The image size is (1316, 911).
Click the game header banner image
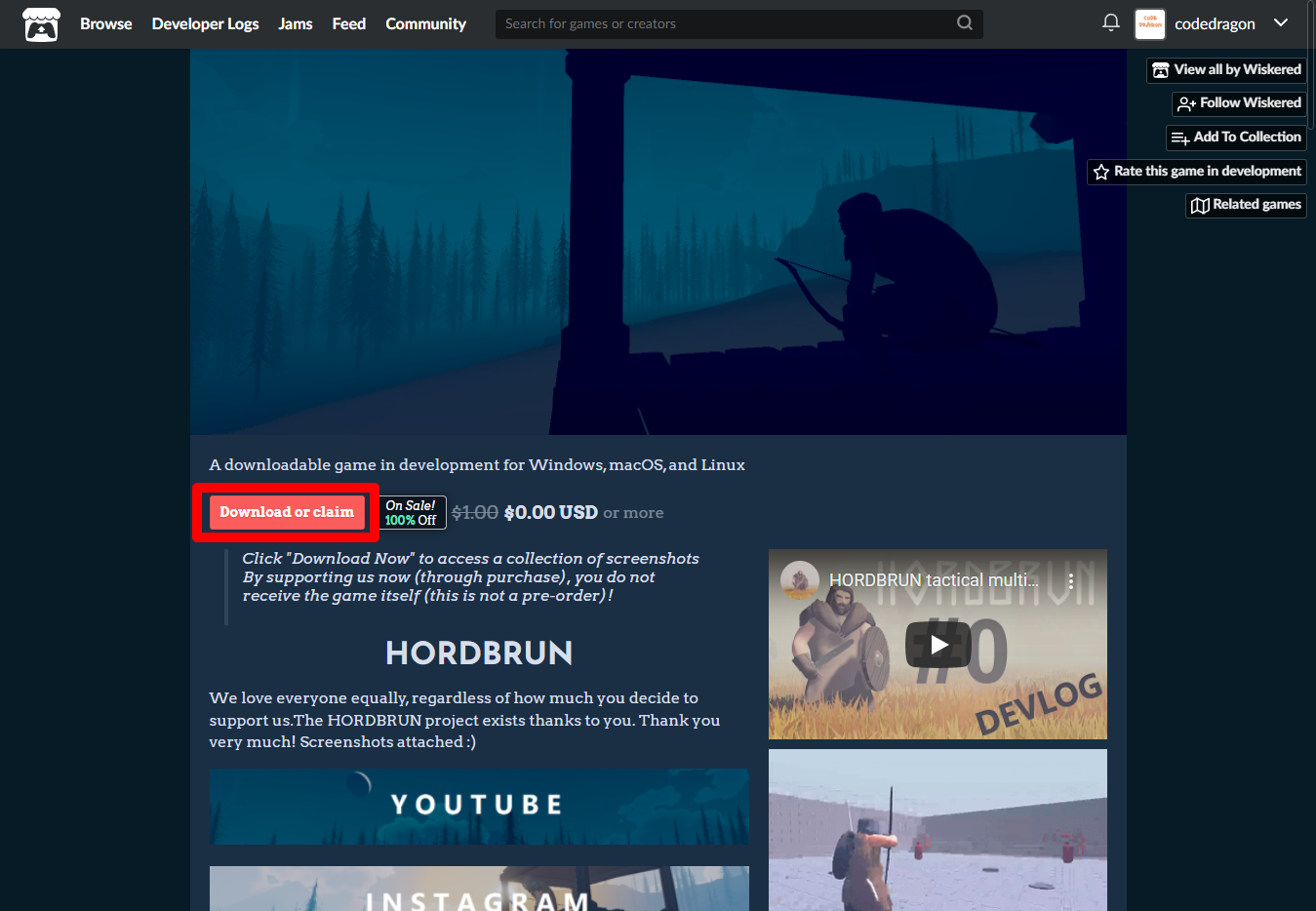(x=658, y=242)
